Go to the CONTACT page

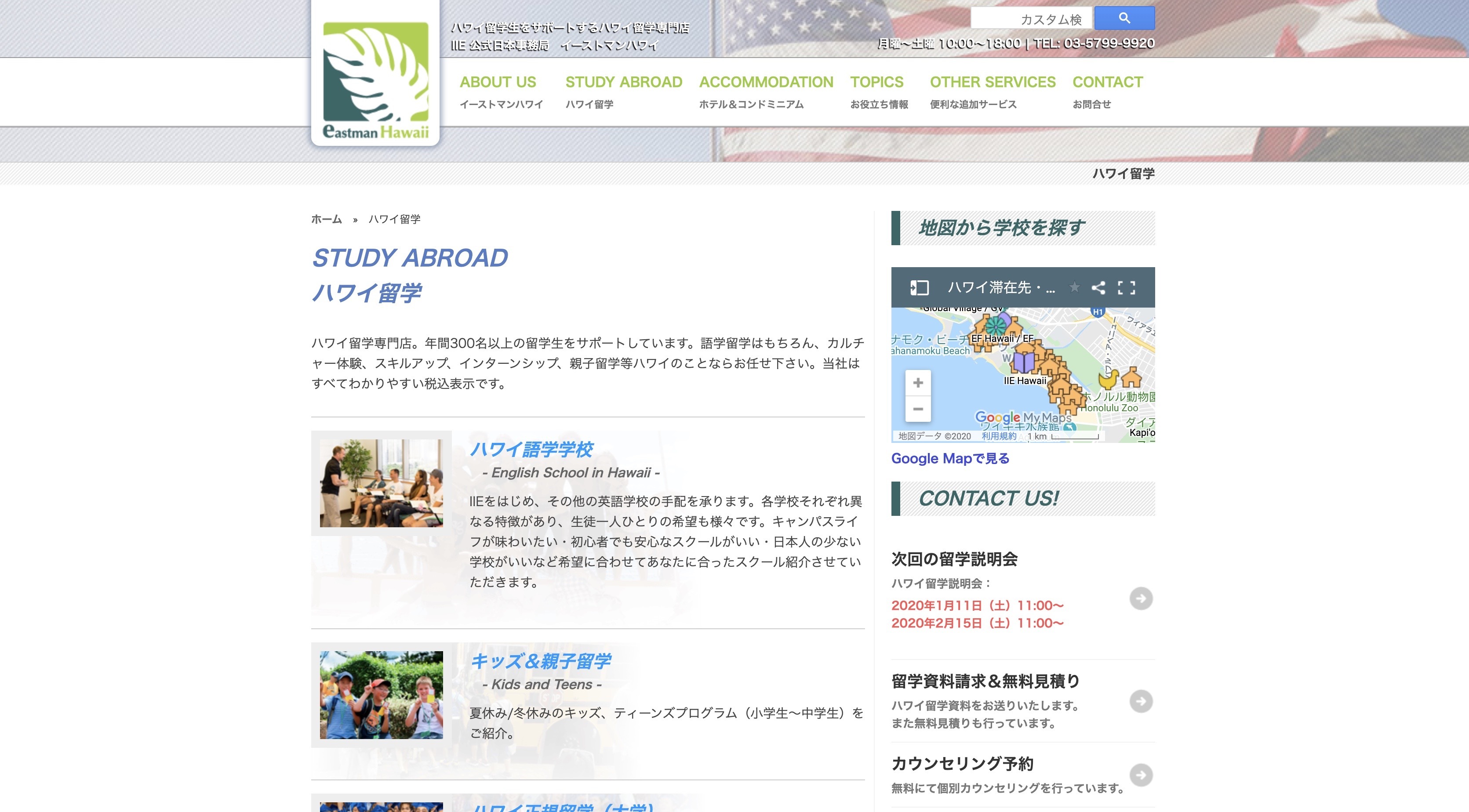point(1107,82)
